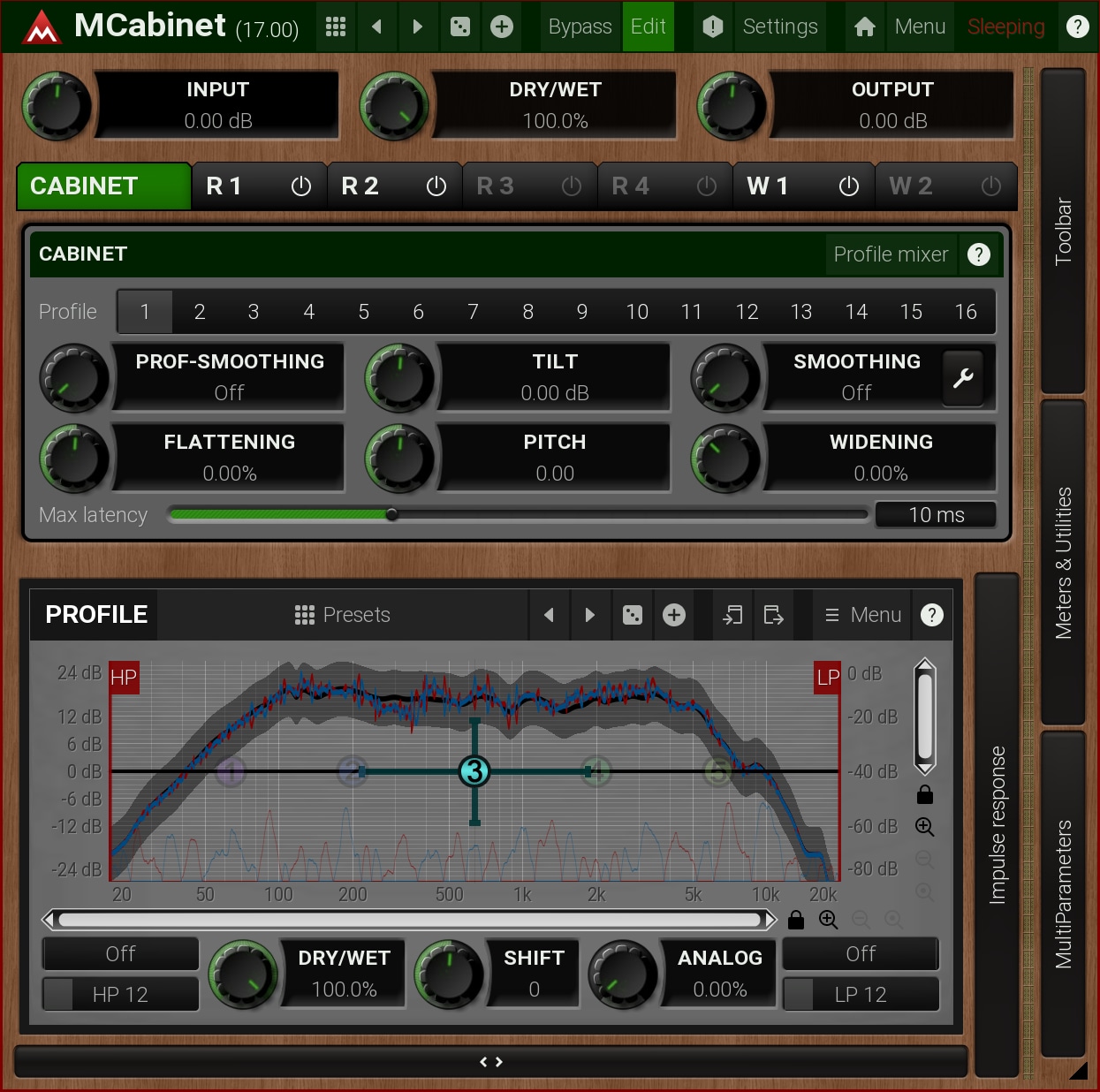Click the horizontal zoom-in magnifier below graph
This screenshot has height=1092, width=1100.
click(x=828, y=920)
